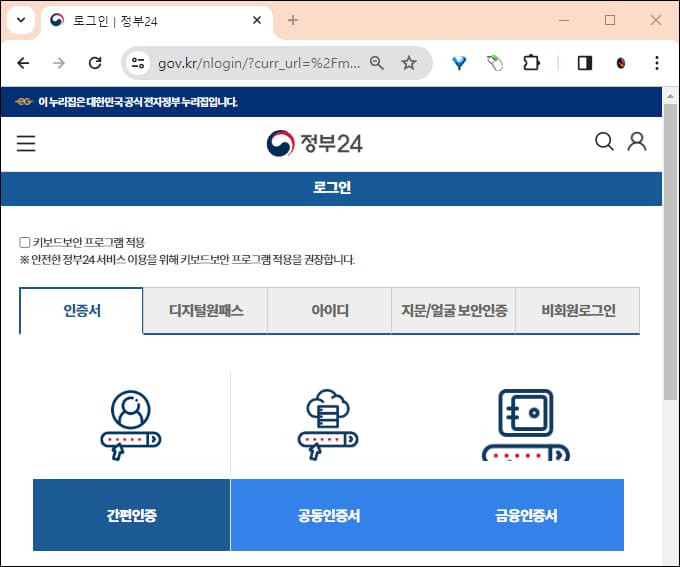The width and height of the screenshot is (680, 567).
Task: Open the hamburger site menu
Action: click(26, 143)
